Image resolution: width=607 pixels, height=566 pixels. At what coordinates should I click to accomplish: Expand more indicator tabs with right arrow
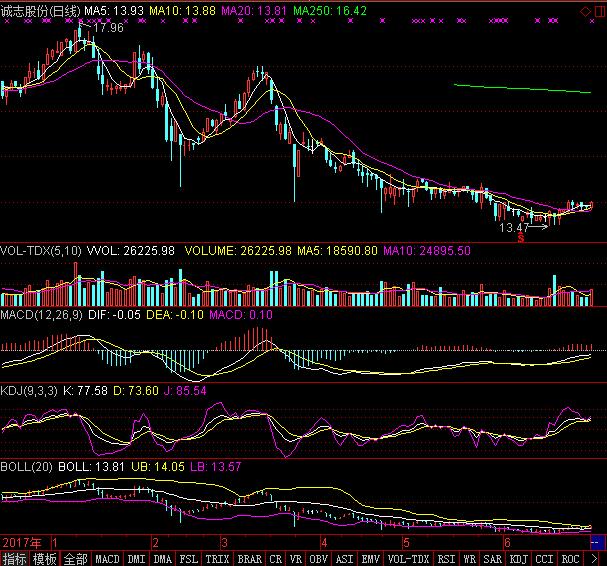tap(595, 558)
